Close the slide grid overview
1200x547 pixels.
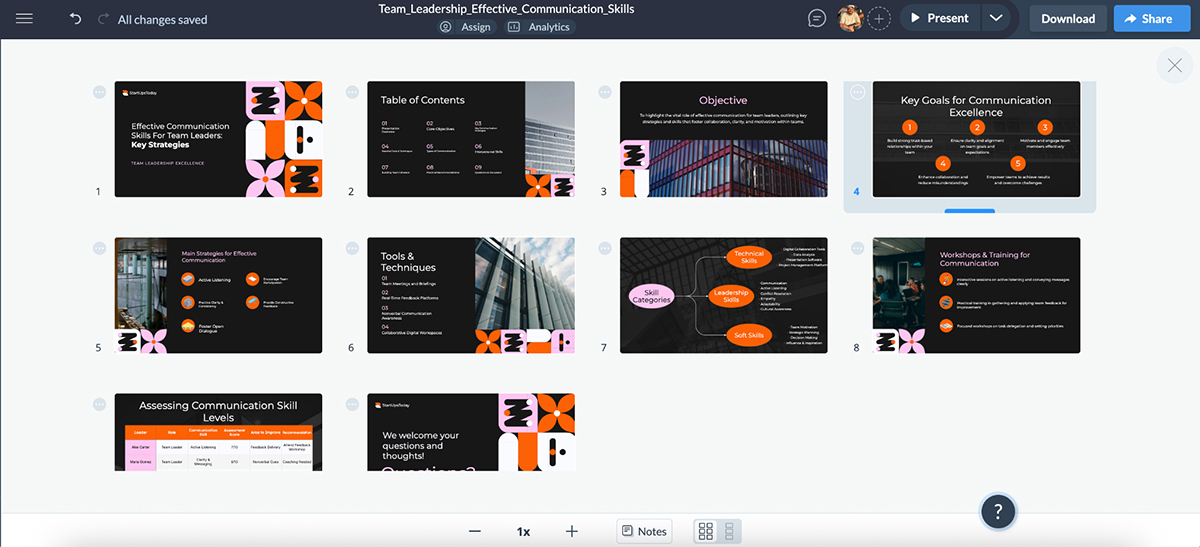1173,66
